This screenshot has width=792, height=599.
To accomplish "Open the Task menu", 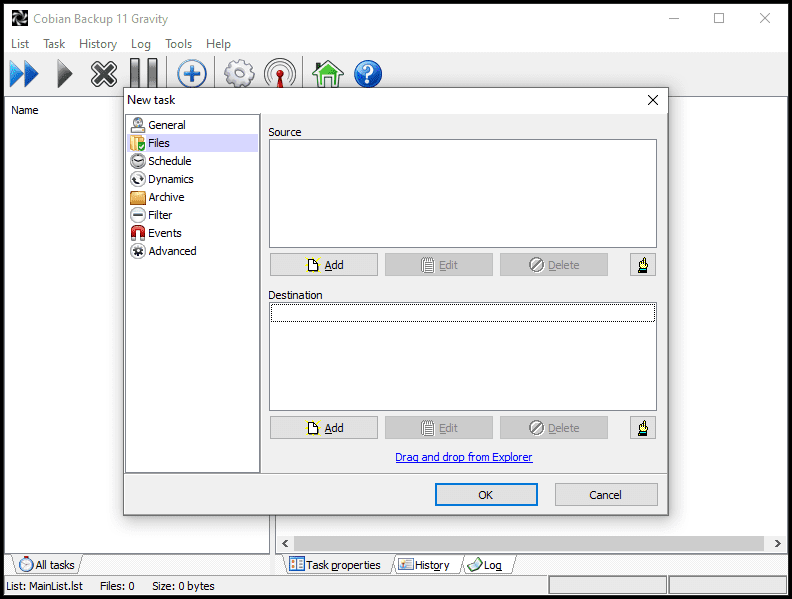I will pyautogui.click(x=54, y=44).
